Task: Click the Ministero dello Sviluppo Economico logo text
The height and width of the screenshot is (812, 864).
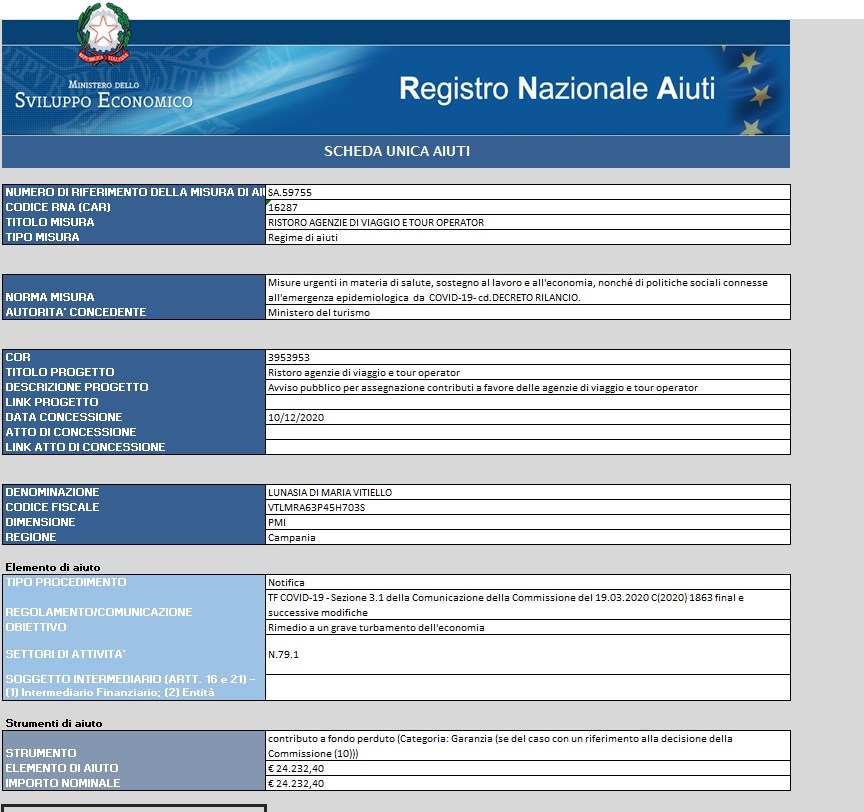Action: 104,96
